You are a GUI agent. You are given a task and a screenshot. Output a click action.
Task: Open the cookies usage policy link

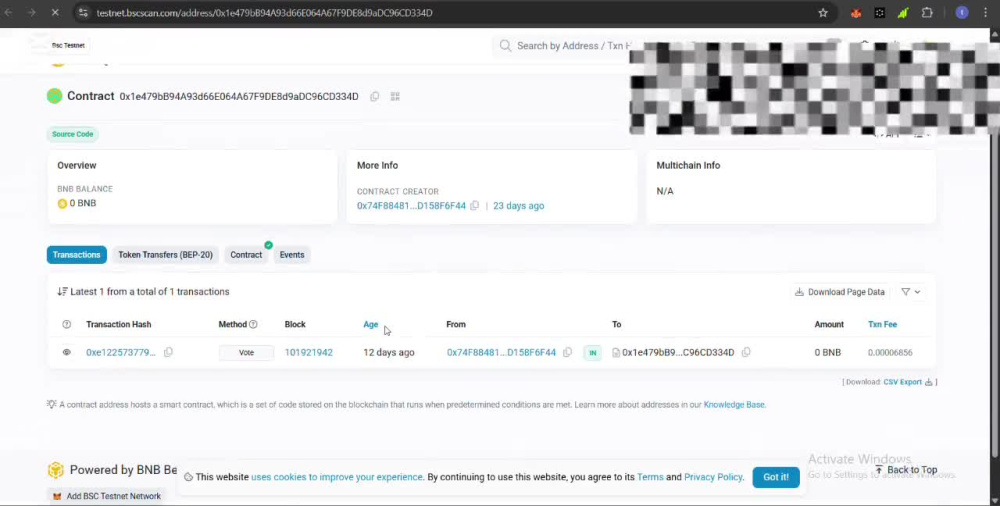(337, 477)
